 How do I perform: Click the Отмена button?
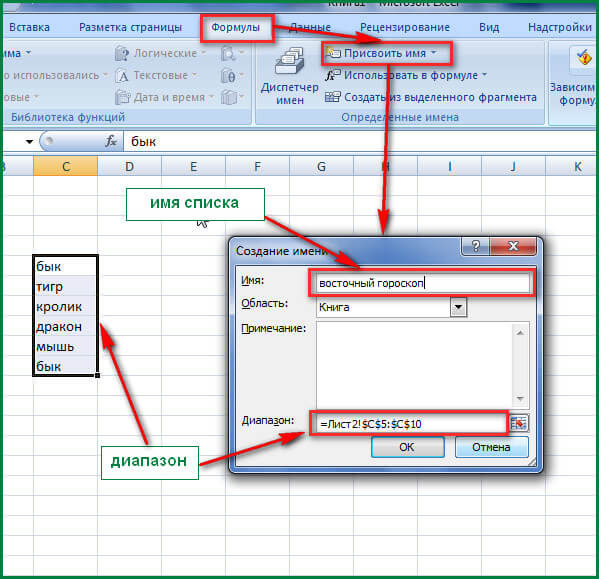[492, 447]
